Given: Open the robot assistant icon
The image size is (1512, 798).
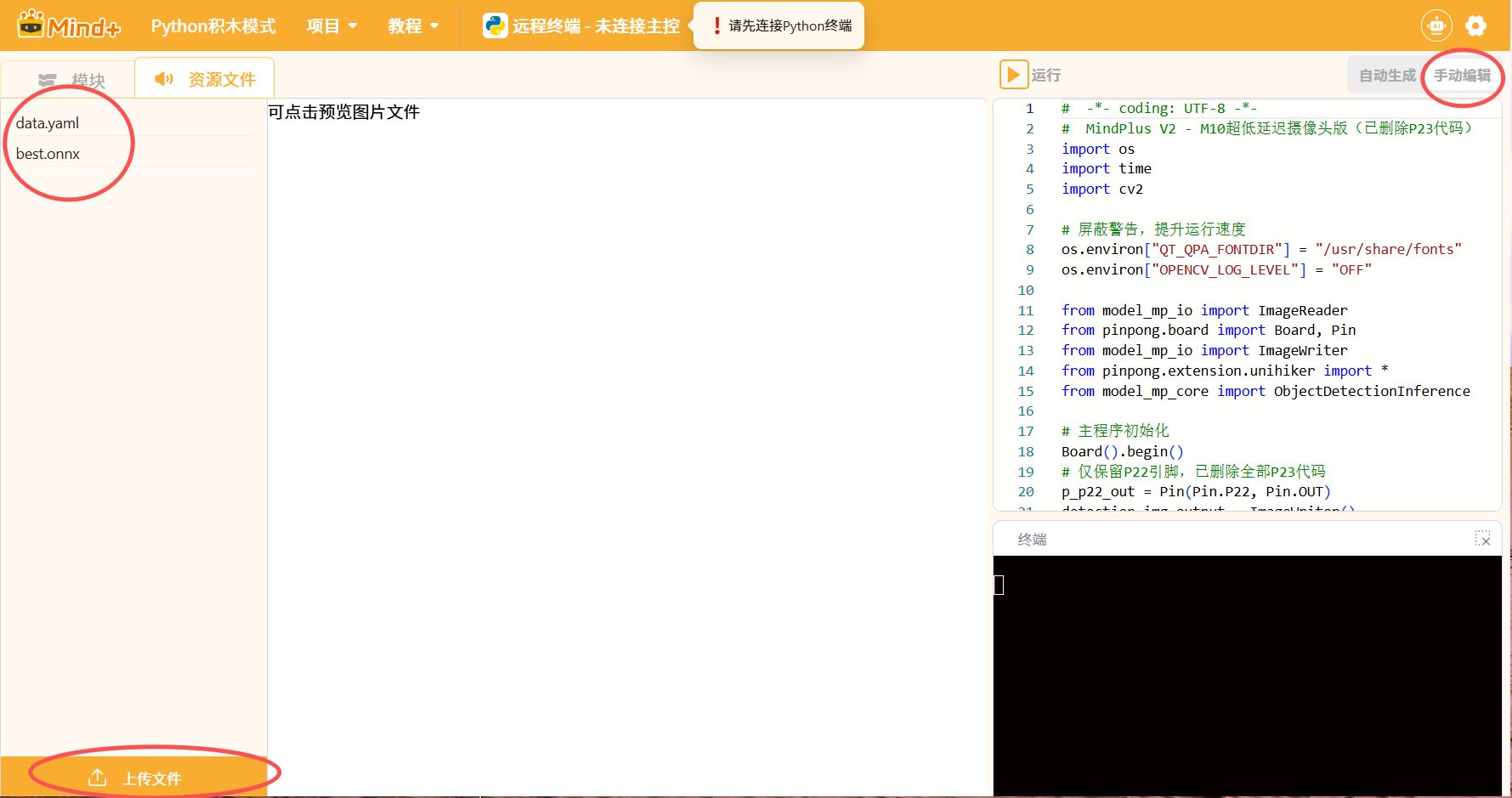Looking at the screenshot, I should (1436, 25).
